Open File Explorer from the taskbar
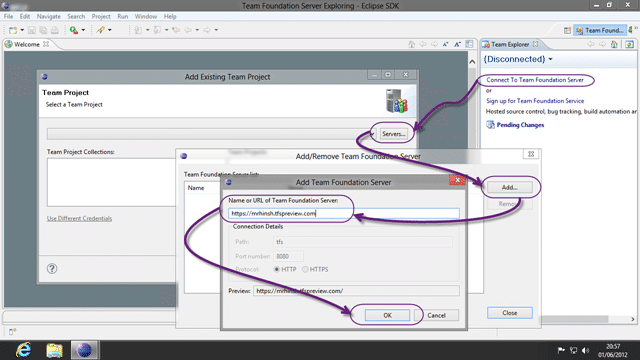 (x=54, y=350)
